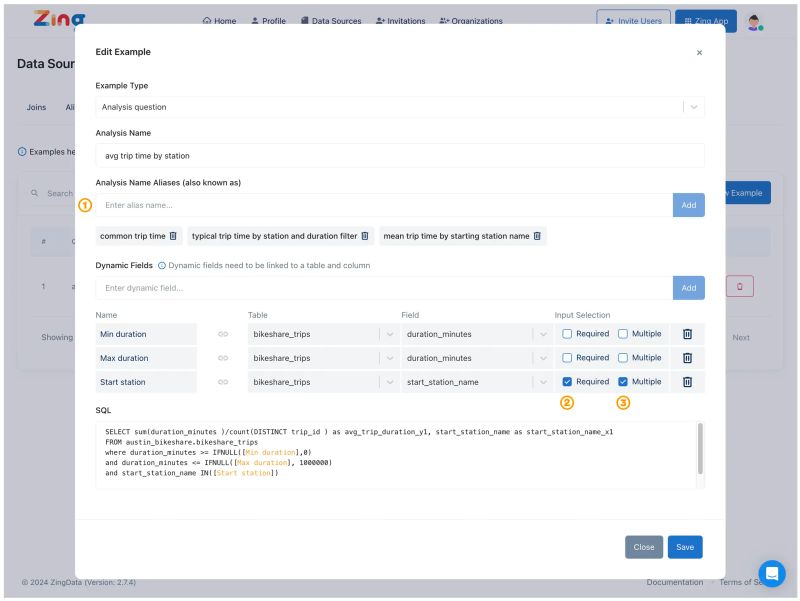
Task: Close the Edit Example dialog with the X
Action: 699,53
